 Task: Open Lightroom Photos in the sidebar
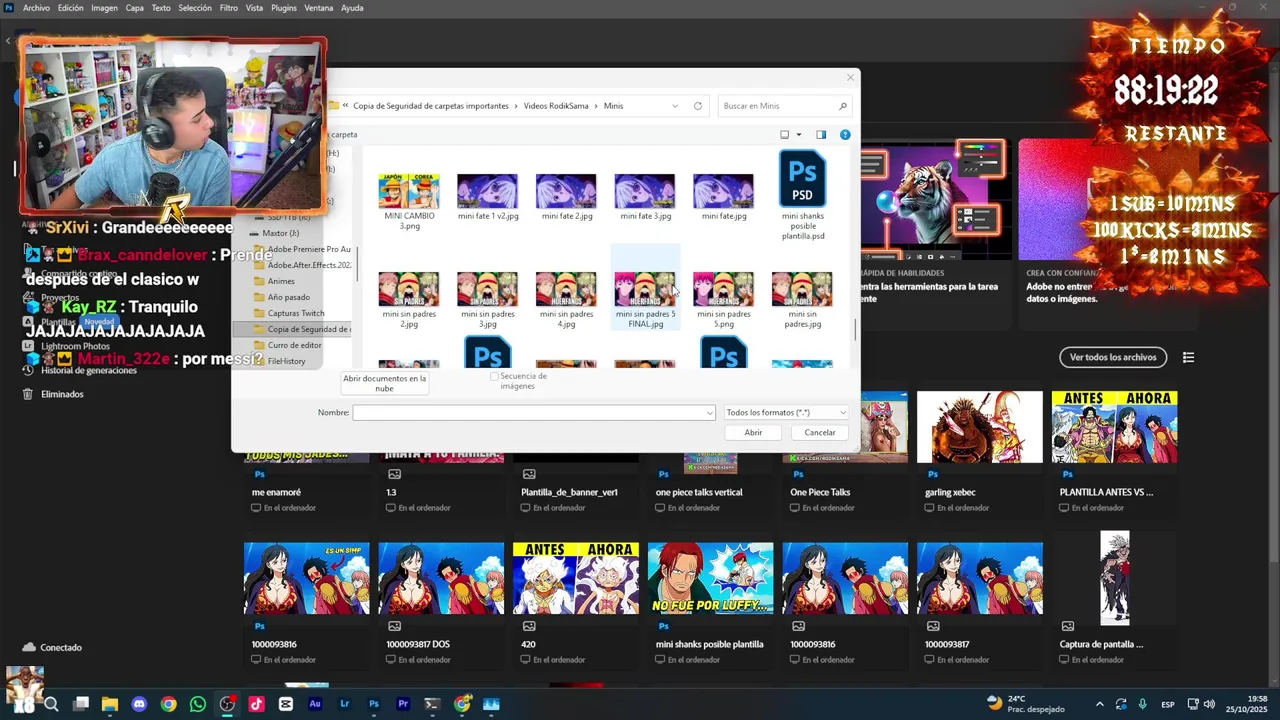(x=75, y=346)
